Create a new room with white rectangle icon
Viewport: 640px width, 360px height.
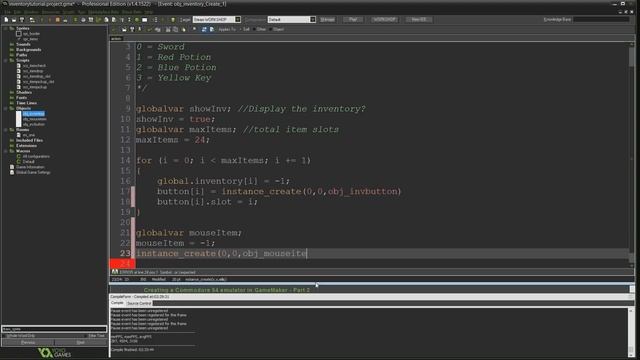click(144, 20)
